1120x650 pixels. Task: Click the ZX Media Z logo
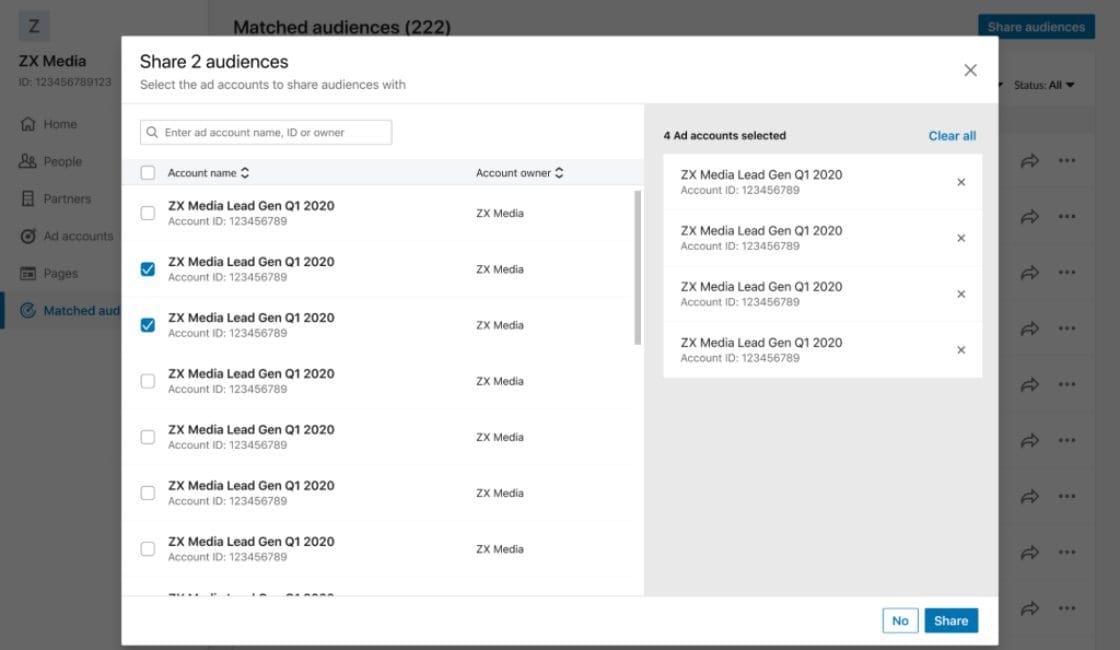click(34, 26)
